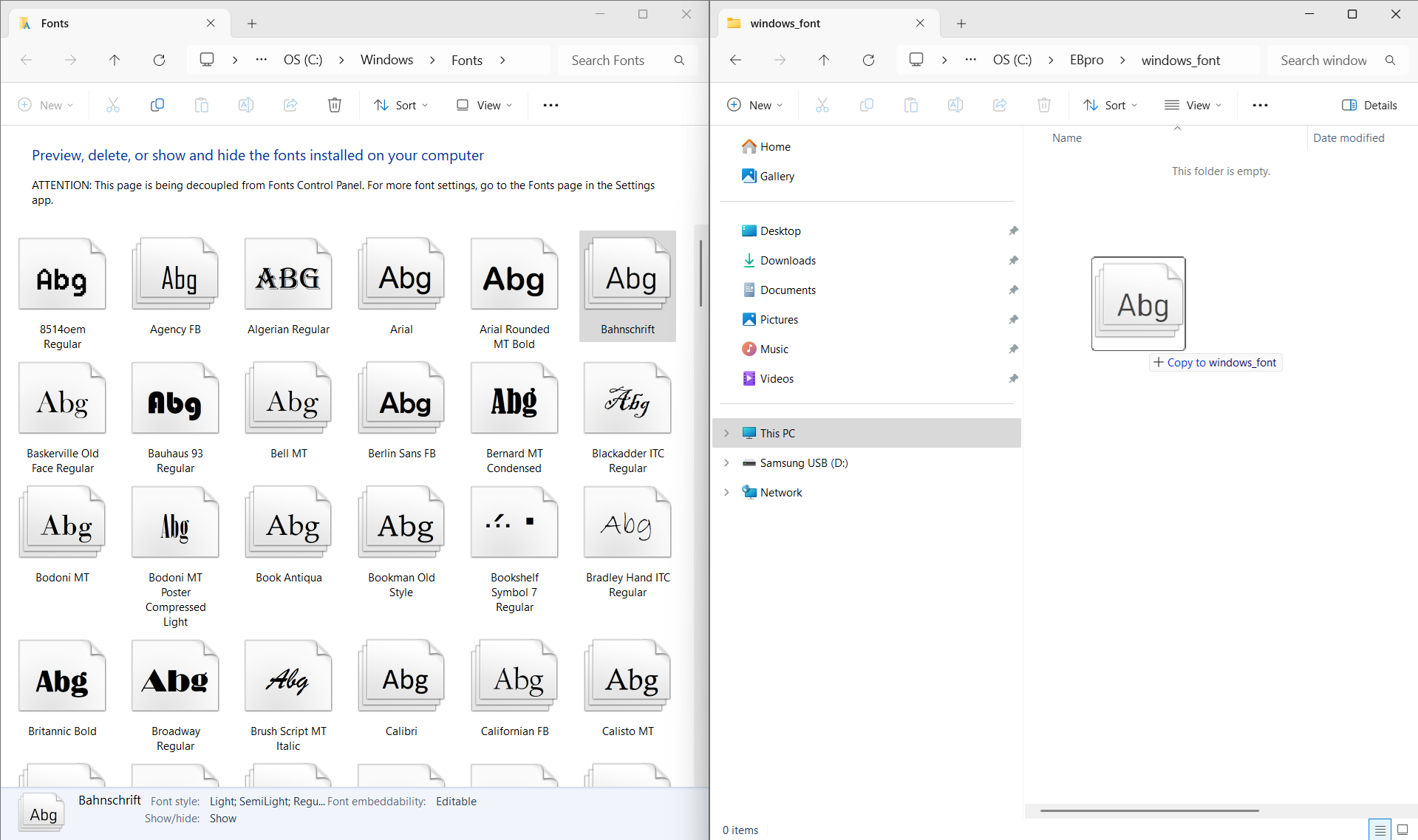Screen dimensions: 1418x840
Task: Open See more menu in windows_font toolbar
Action: point(1260,105)
